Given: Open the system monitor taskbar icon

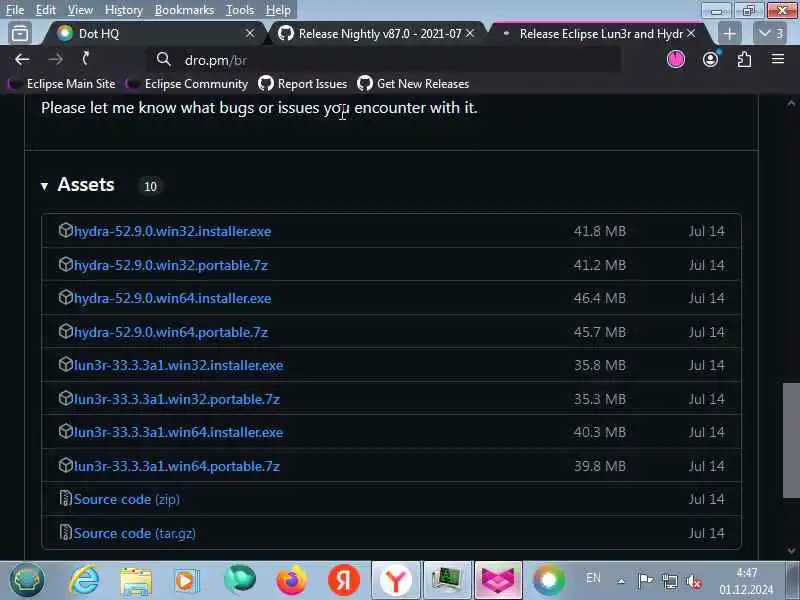Looking at the screenshot, I should tap(447, 580).
